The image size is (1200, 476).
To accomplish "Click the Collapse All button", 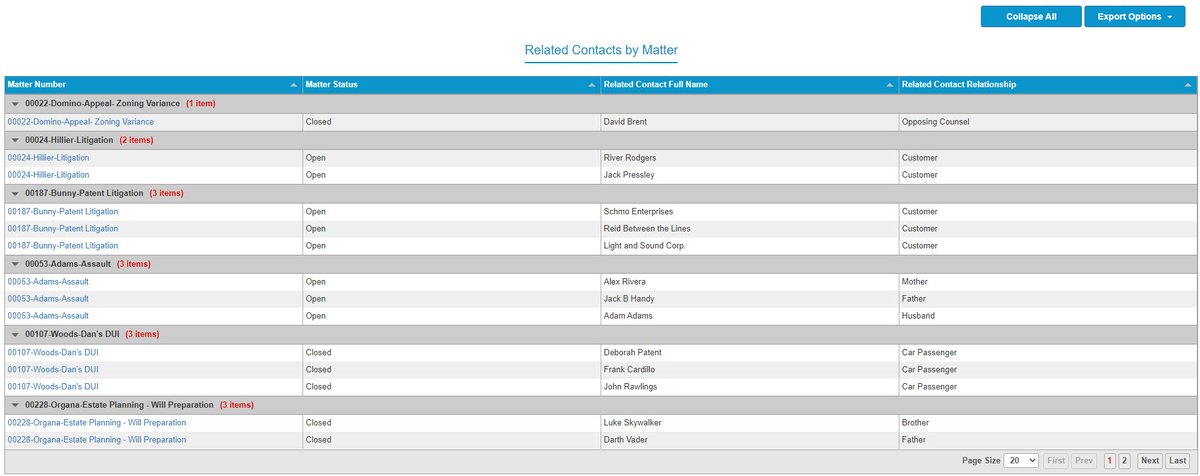I will (x=1030, y=17).
